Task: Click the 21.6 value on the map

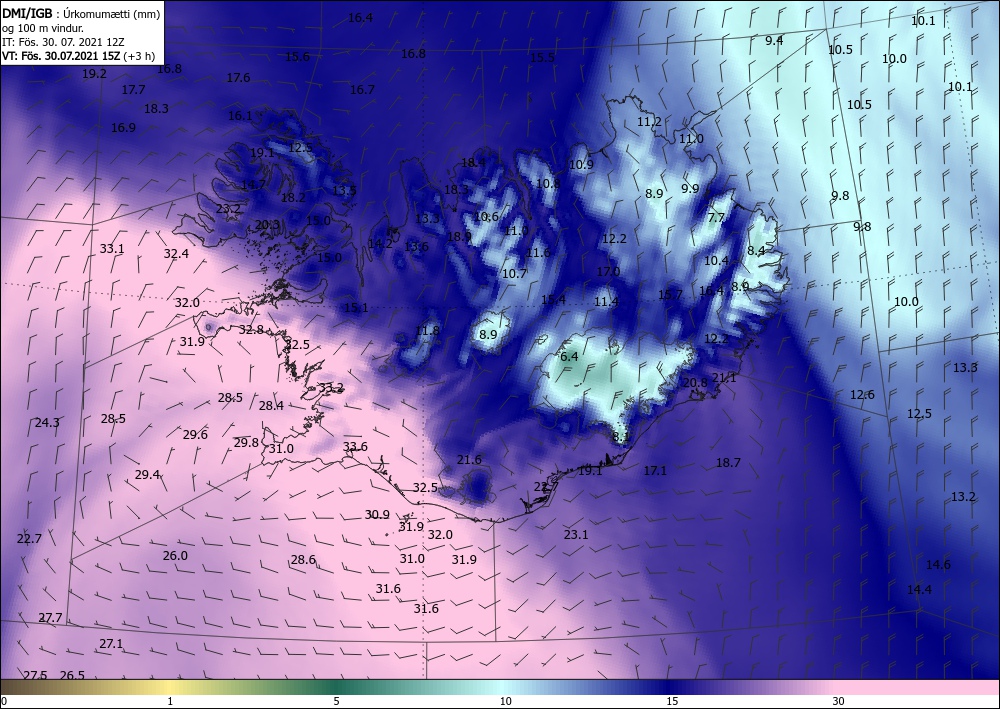Action: (x=469, y=460)
